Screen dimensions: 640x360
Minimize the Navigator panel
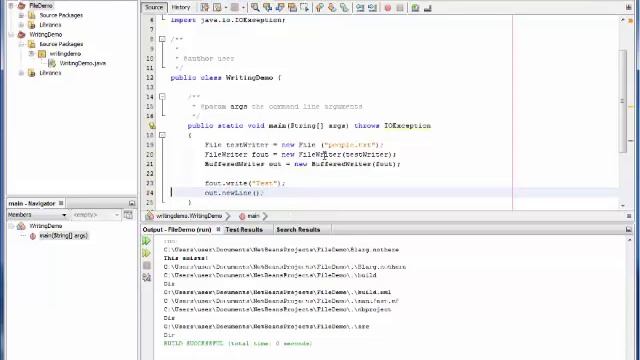(x=132, y=203)
